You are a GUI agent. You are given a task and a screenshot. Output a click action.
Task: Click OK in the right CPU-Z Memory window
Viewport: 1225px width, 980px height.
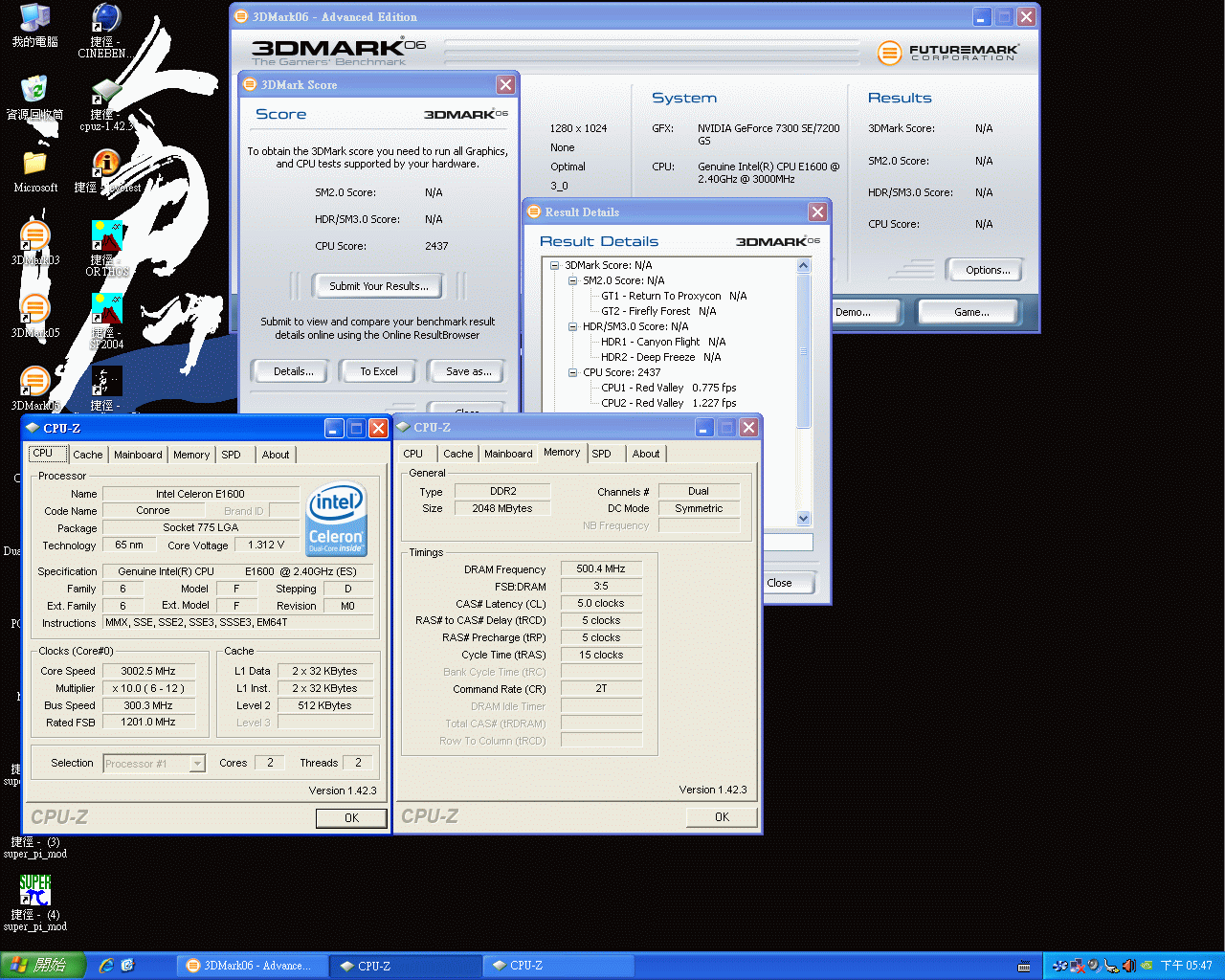pyautogui.click(x=722, y=817)
